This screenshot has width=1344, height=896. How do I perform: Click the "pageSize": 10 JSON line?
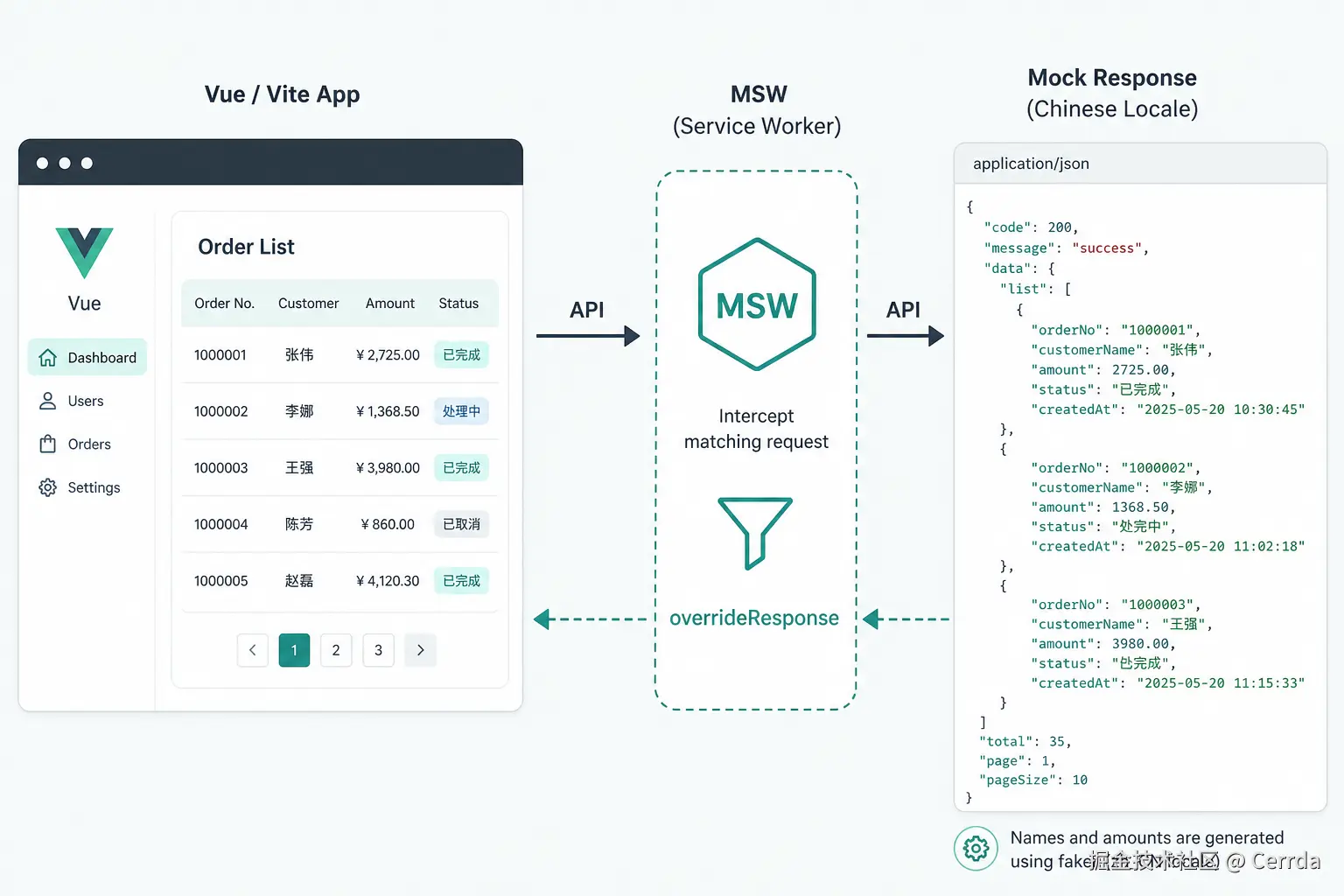click(1033, 780)
